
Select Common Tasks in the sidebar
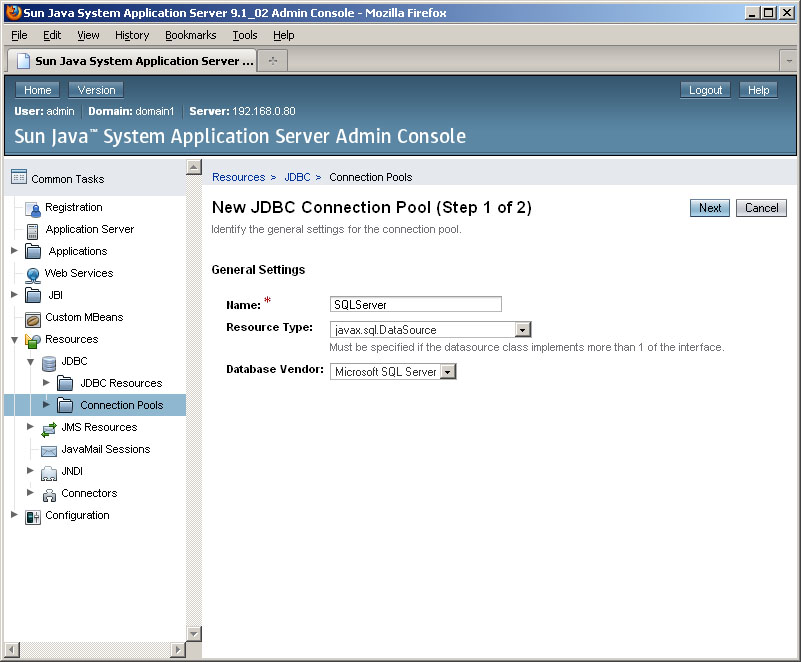[x=68, y=179]
